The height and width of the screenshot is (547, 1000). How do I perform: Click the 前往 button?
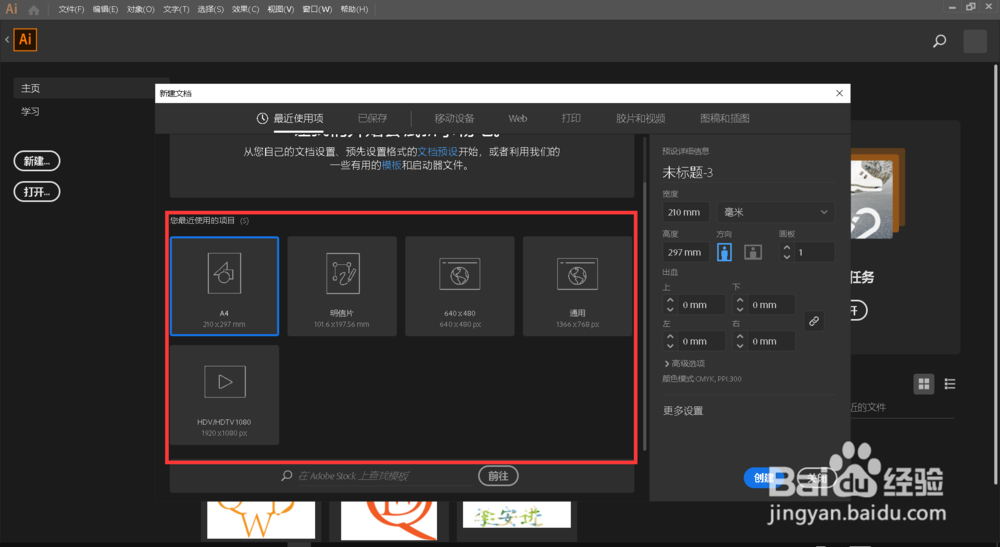tap(498, 476)
